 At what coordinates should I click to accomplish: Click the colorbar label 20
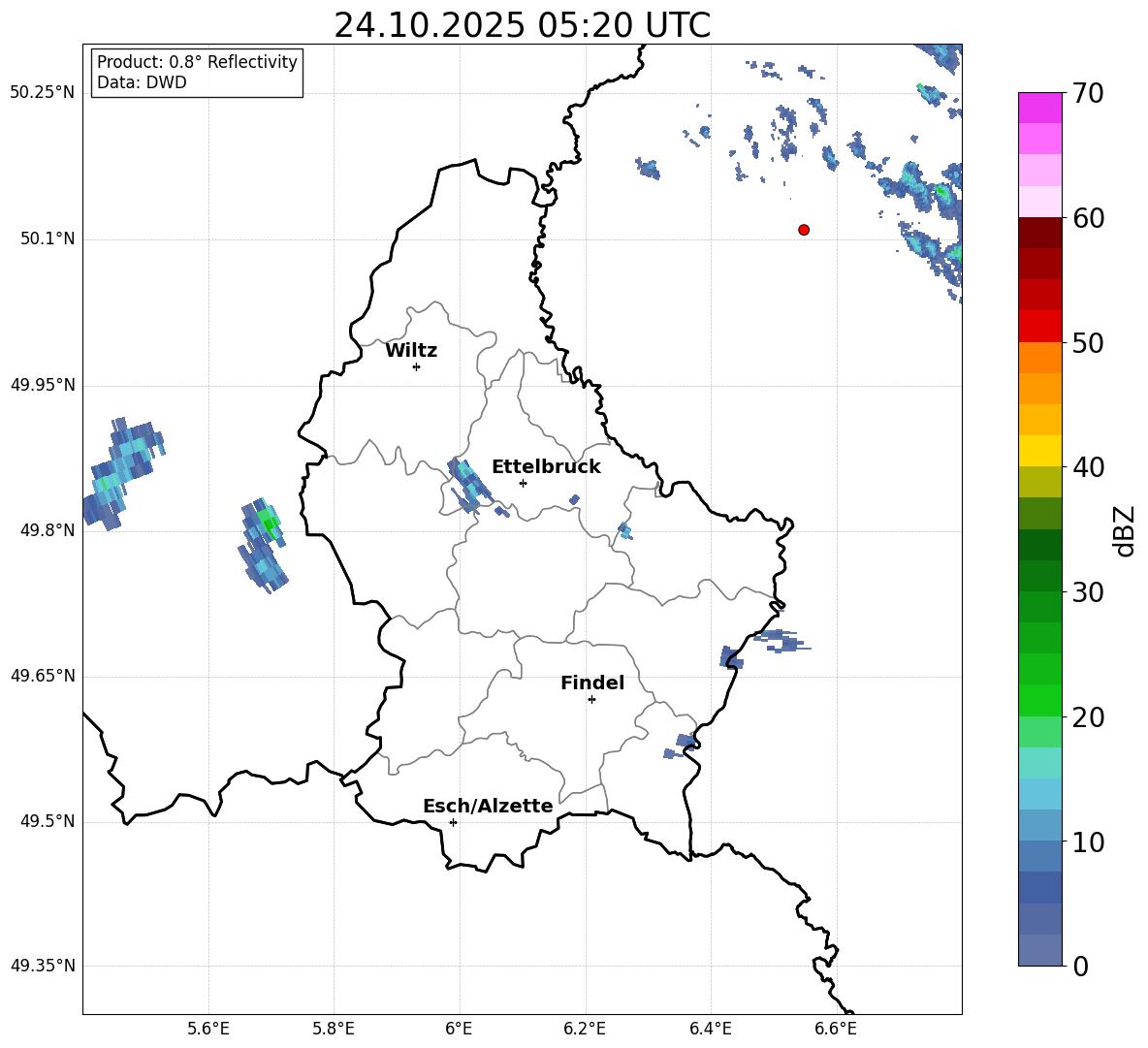coord(1088,717)
